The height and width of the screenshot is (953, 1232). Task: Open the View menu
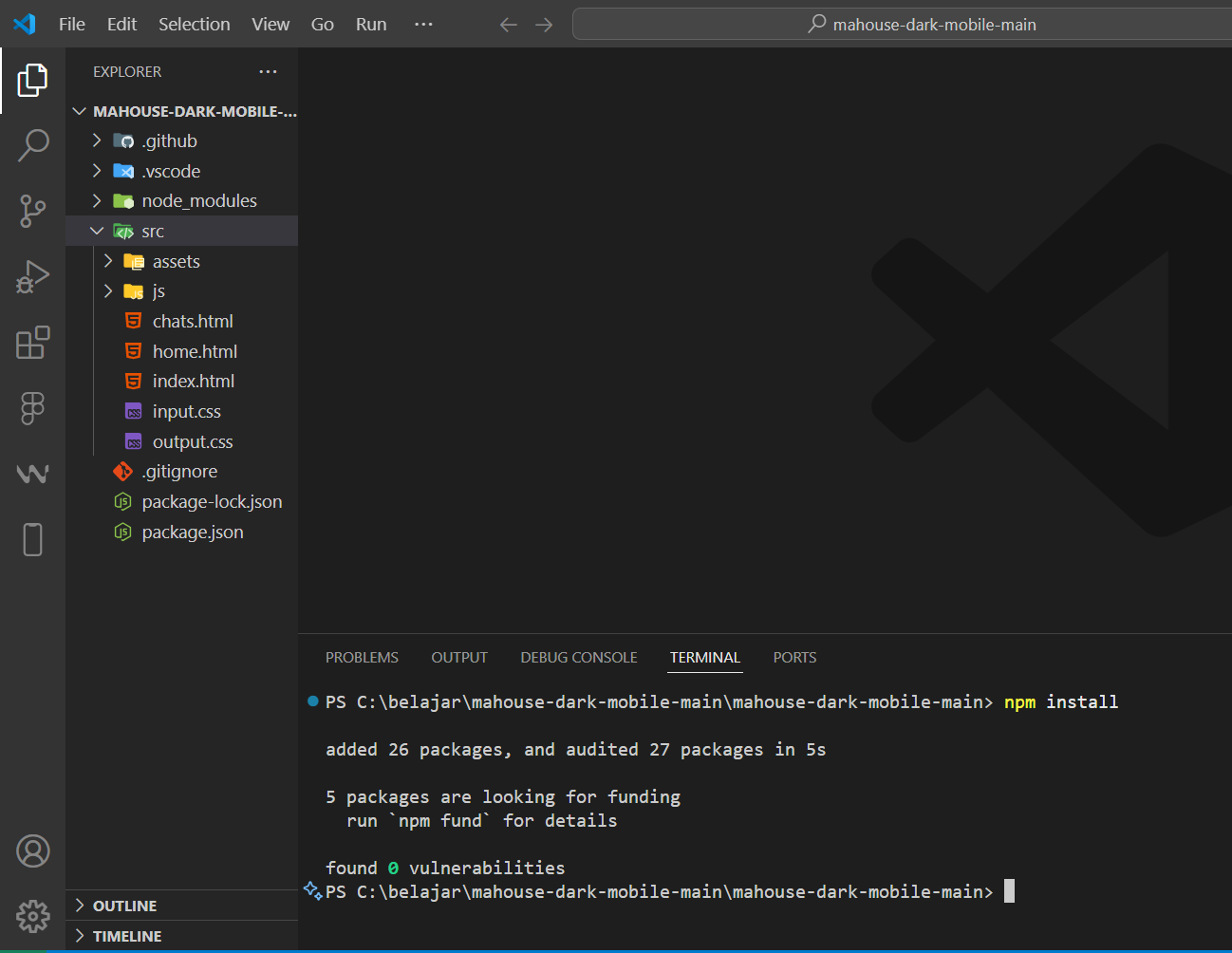pos(271,24)
